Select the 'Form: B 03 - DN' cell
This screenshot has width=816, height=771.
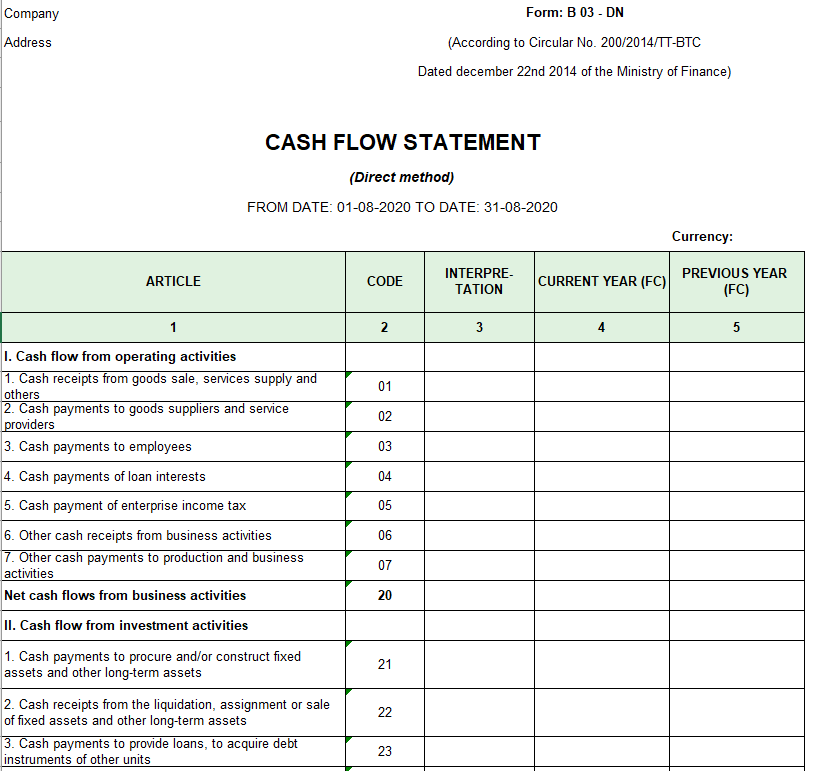tap(574, 13)
